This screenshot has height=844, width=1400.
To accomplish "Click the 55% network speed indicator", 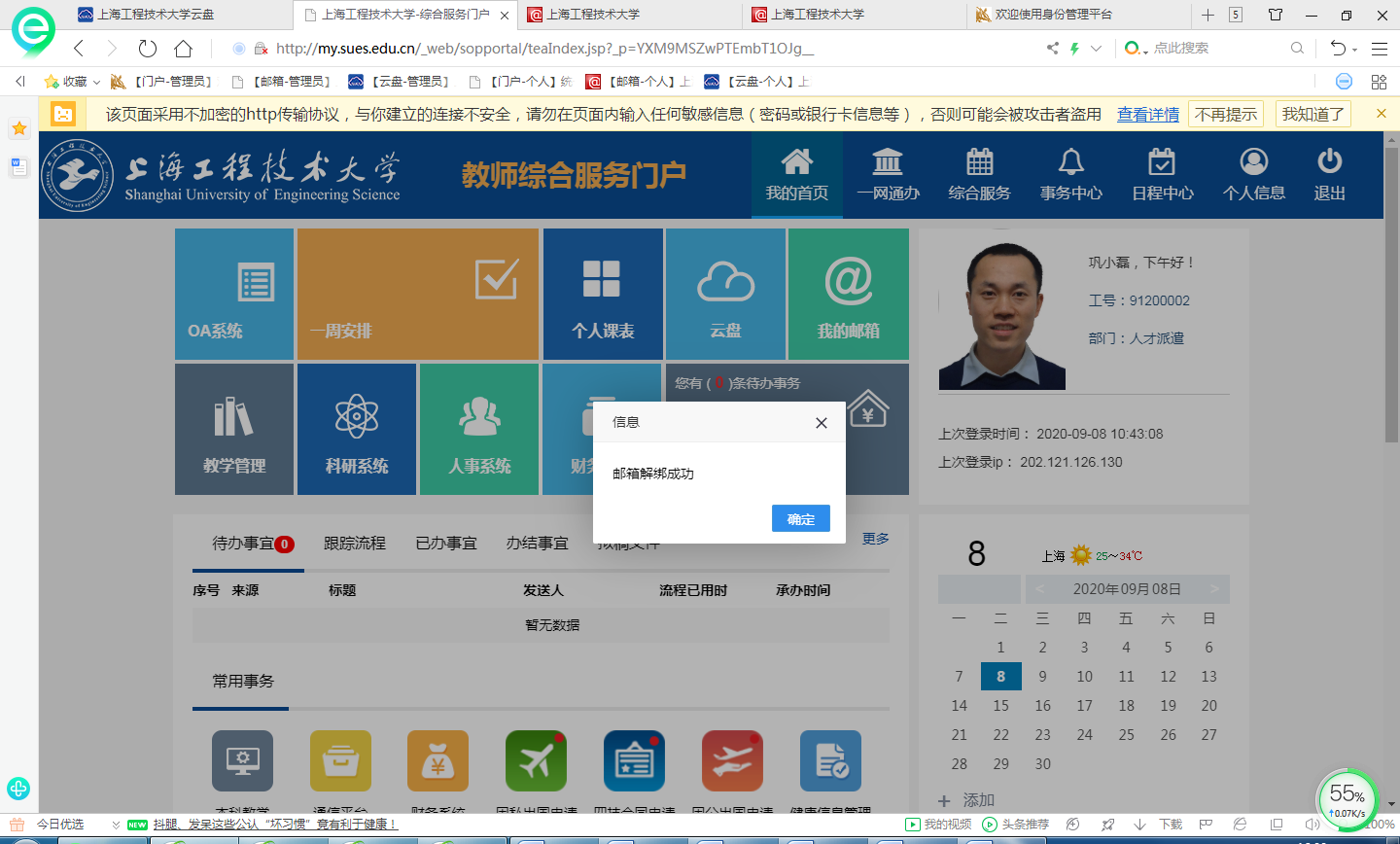I will [x=1347, y=801].
